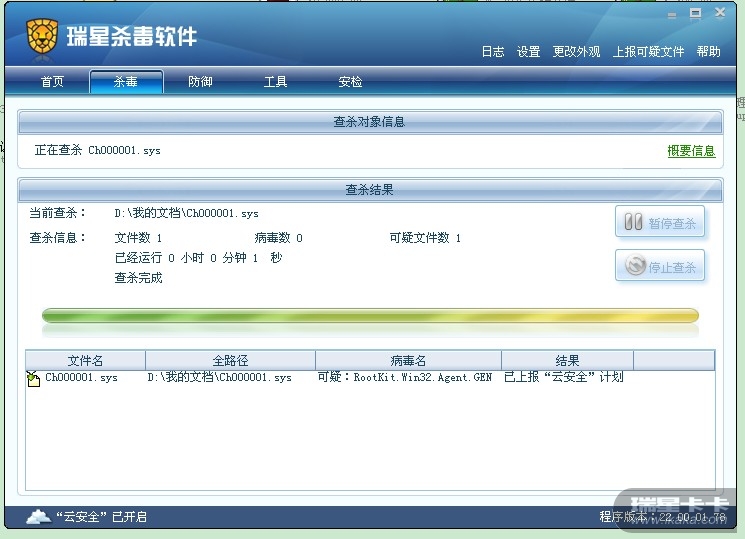Screen dimensions: 745x539
Task: Select the Ch000001.sys file name cell
Action: [x=81, y=377]
